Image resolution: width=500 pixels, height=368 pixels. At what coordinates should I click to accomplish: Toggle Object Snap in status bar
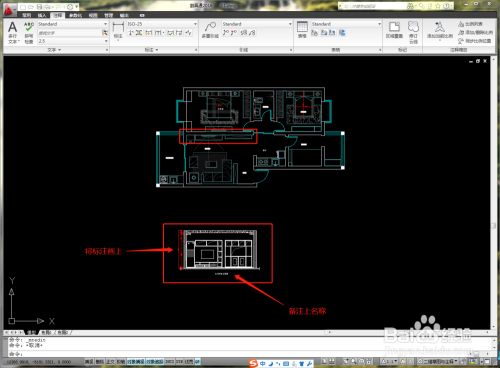click(136, 361)
